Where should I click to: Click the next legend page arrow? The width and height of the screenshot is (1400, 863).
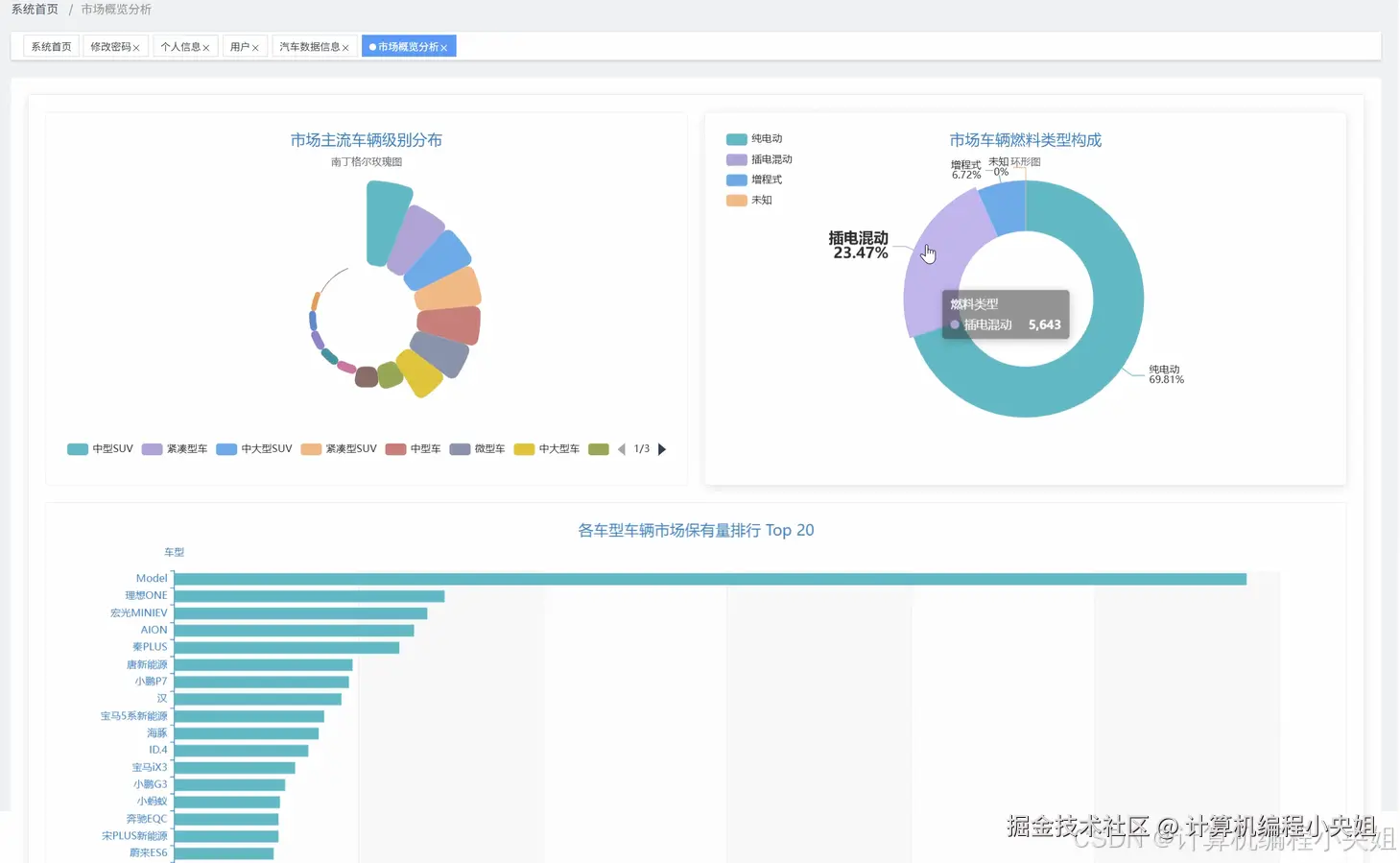(x=662, y=448)
